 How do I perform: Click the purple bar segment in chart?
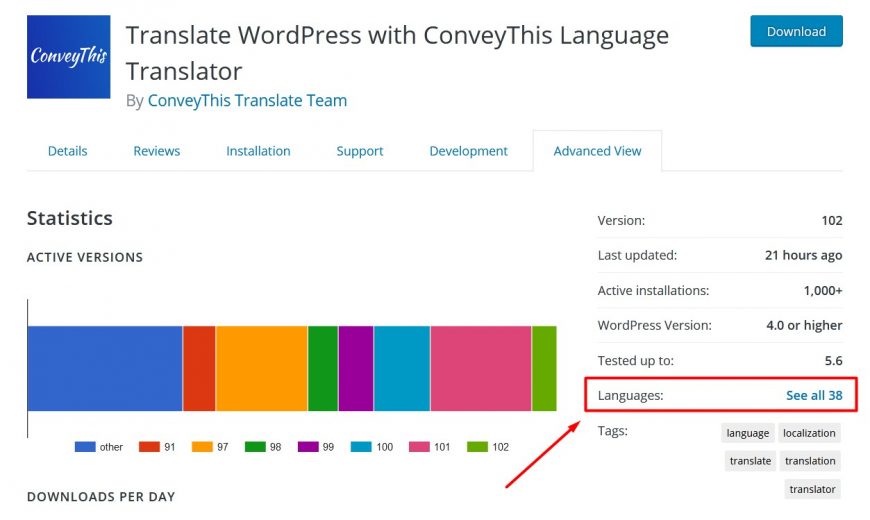(x=356, y=368)
